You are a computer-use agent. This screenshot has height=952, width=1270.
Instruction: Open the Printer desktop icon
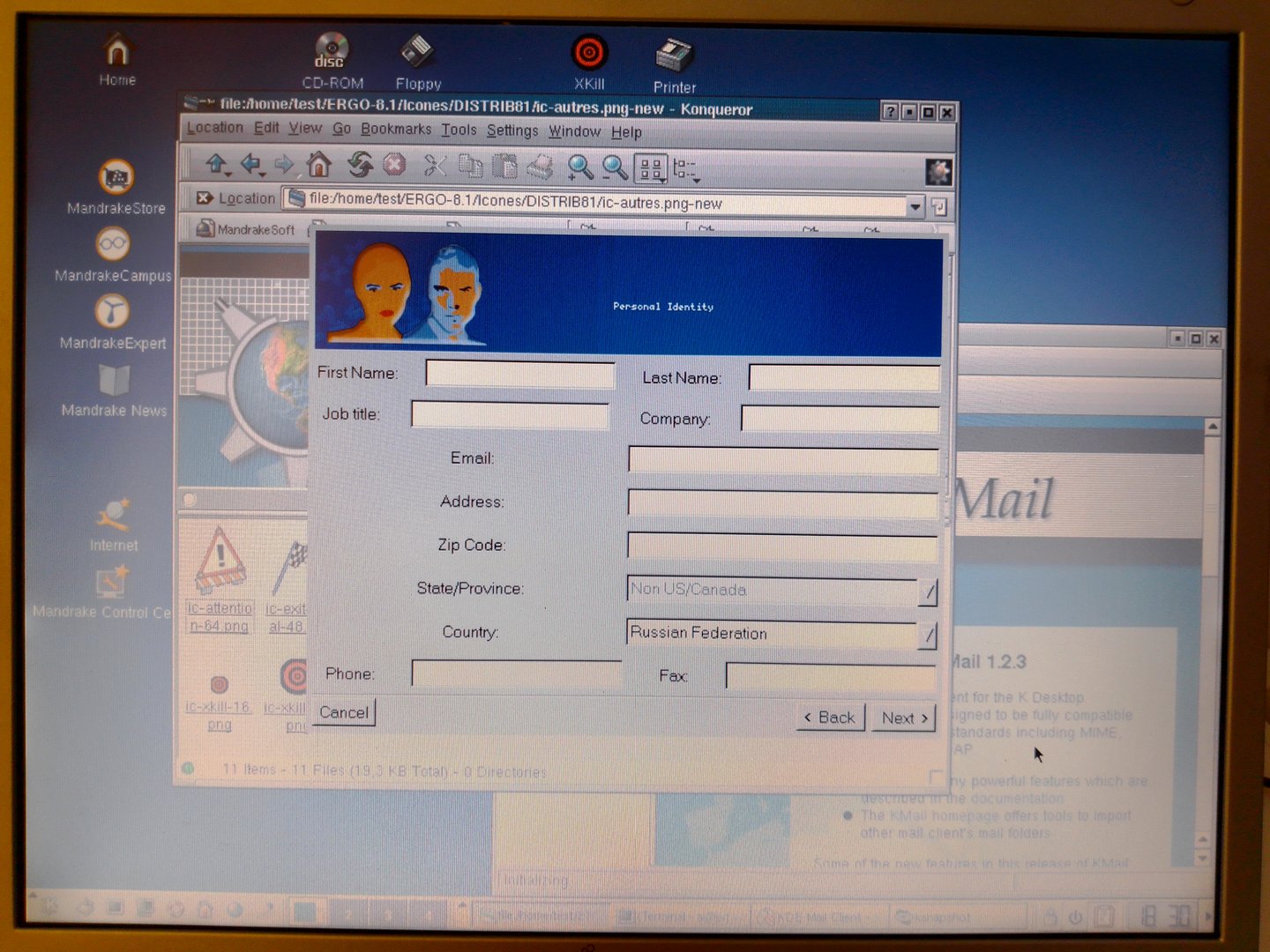tap(675, 65)
